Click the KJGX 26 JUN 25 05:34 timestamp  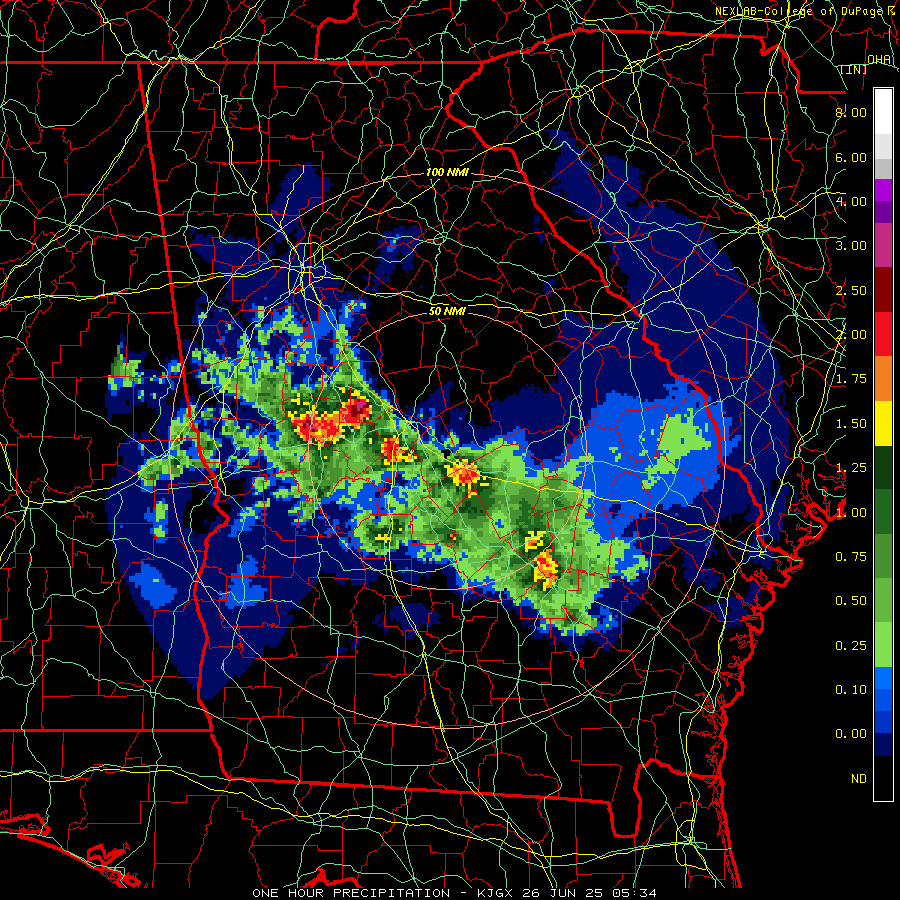[x=567, y=893]
